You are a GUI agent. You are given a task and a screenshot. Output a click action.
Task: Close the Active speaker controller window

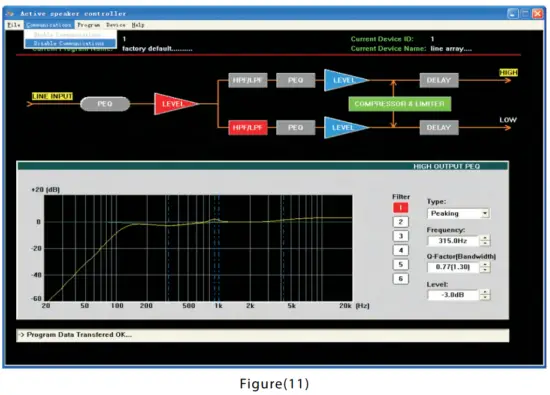pos(538,13)
